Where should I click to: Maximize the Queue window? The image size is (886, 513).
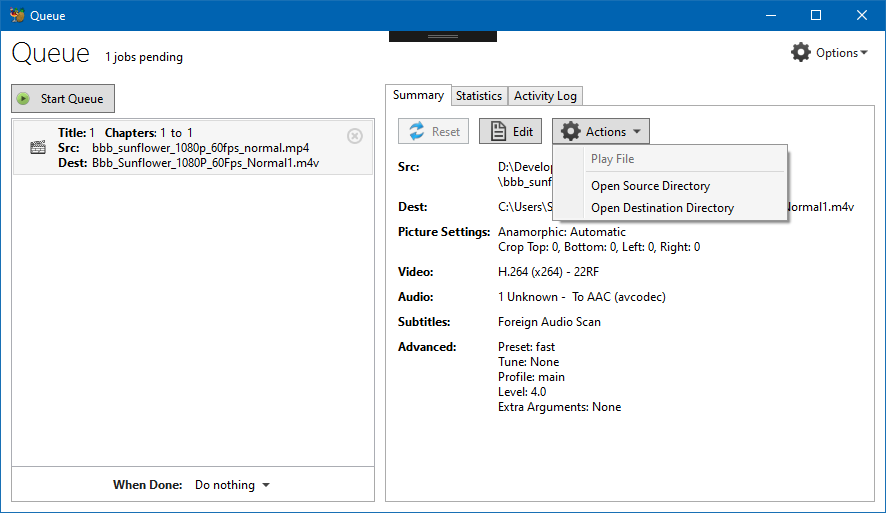click(x=816, y=15)
